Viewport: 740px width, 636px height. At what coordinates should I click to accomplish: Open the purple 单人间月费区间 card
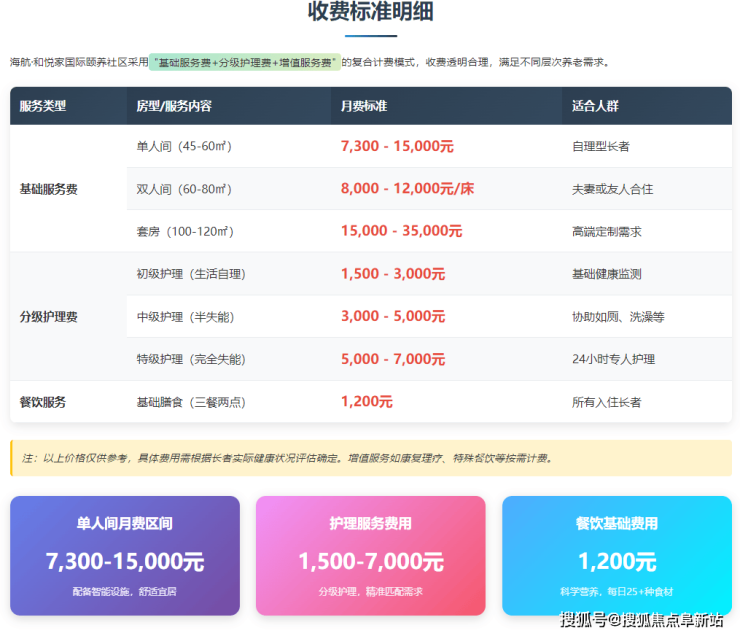[125, 556]
